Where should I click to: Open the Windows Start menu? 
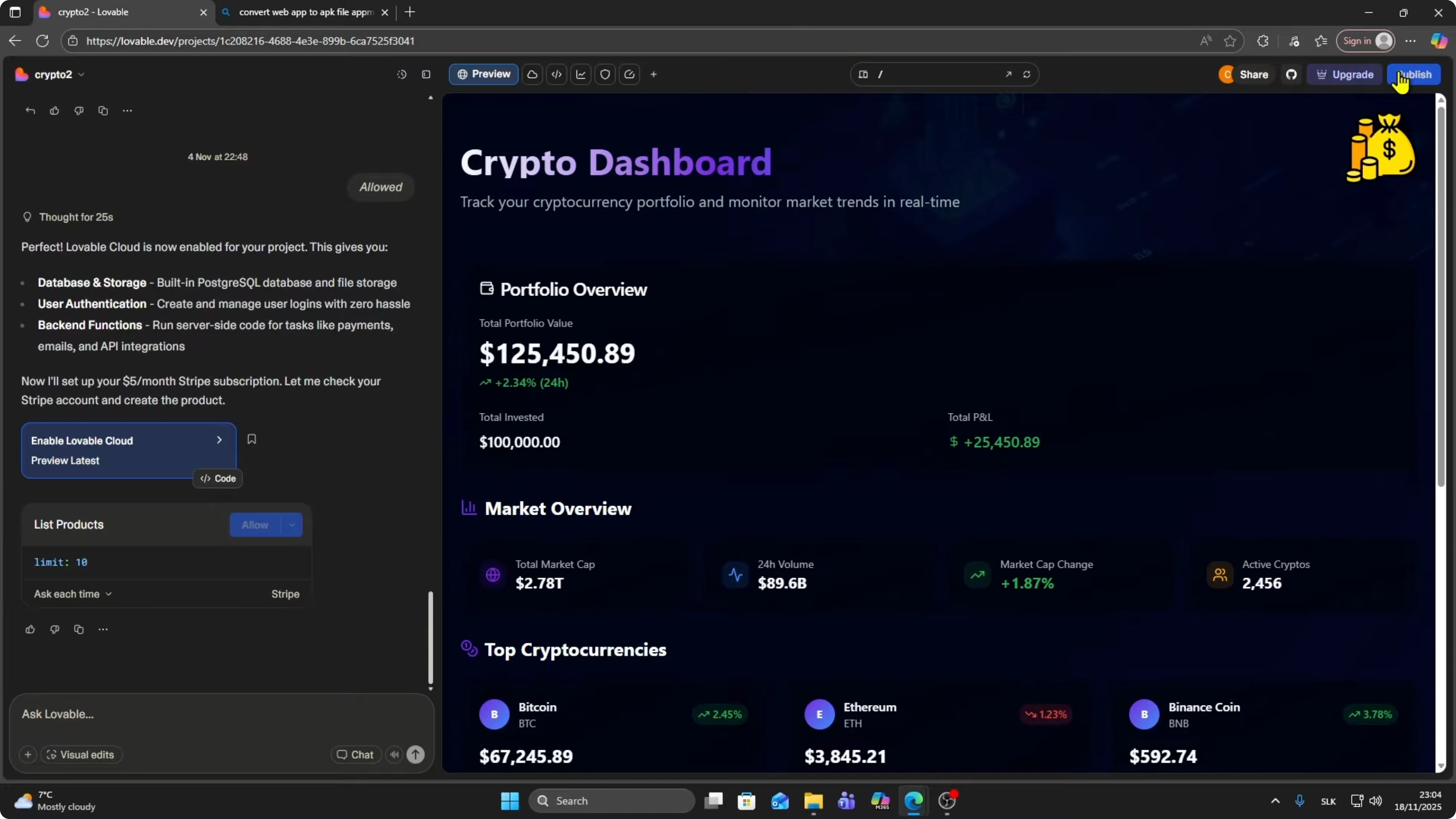click(x=510, y=800)
